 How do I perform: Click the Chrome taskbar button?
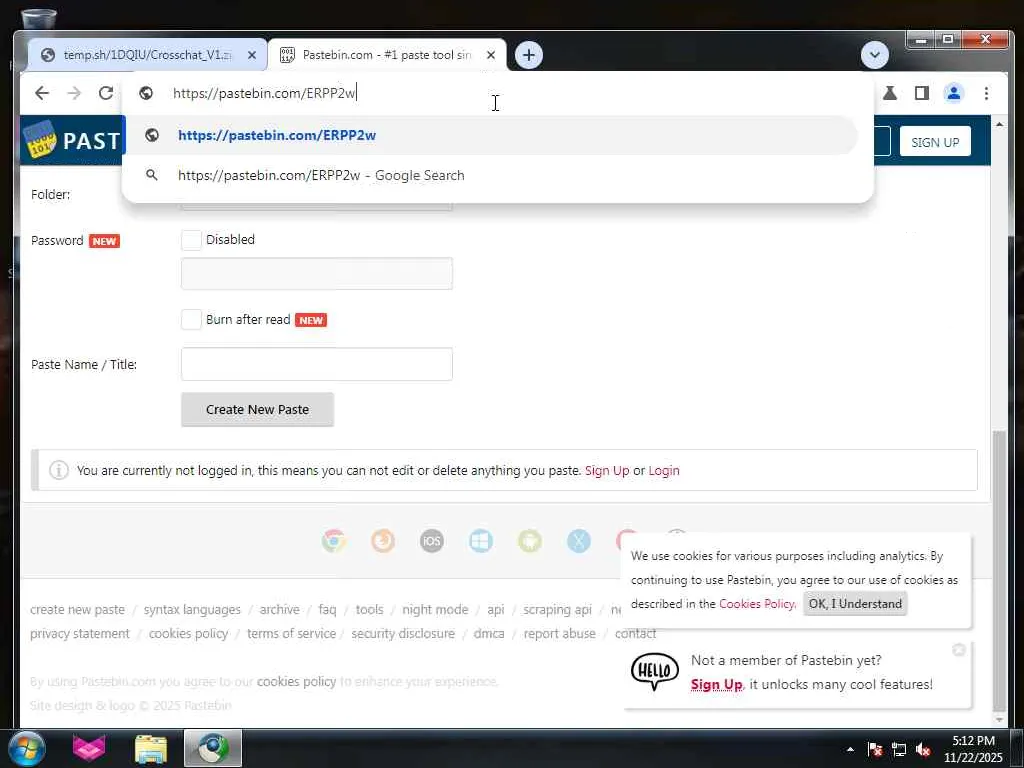(x=212, y=748)
